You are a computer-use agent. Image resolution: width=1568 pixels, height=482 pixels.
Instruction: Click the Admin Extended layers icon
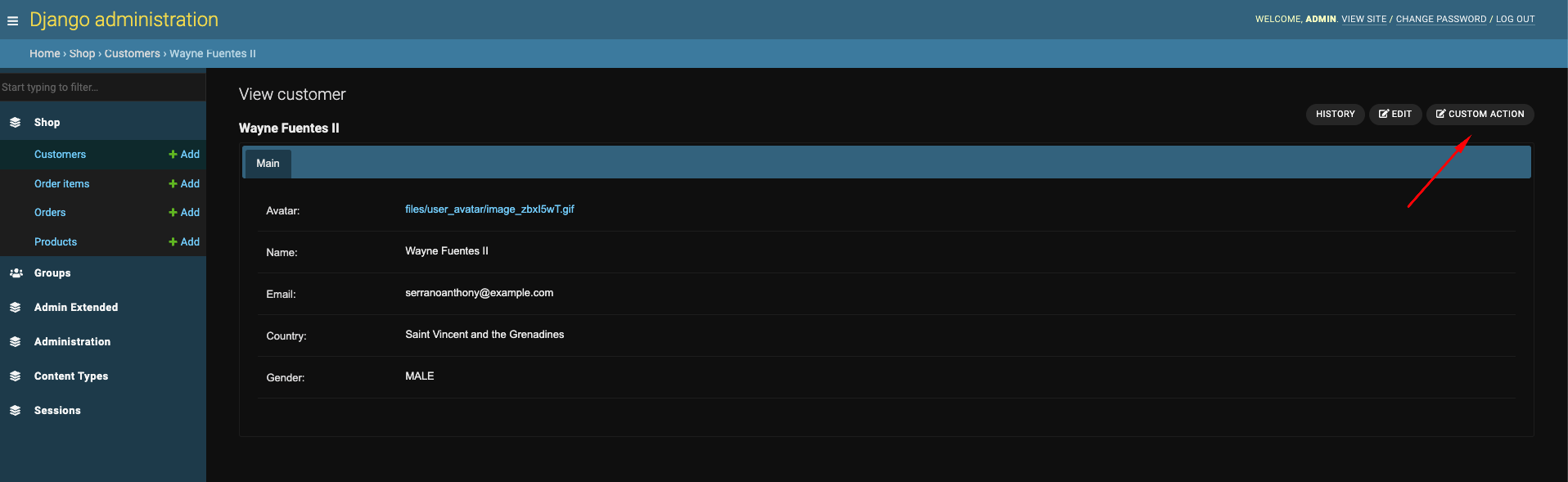16,308
